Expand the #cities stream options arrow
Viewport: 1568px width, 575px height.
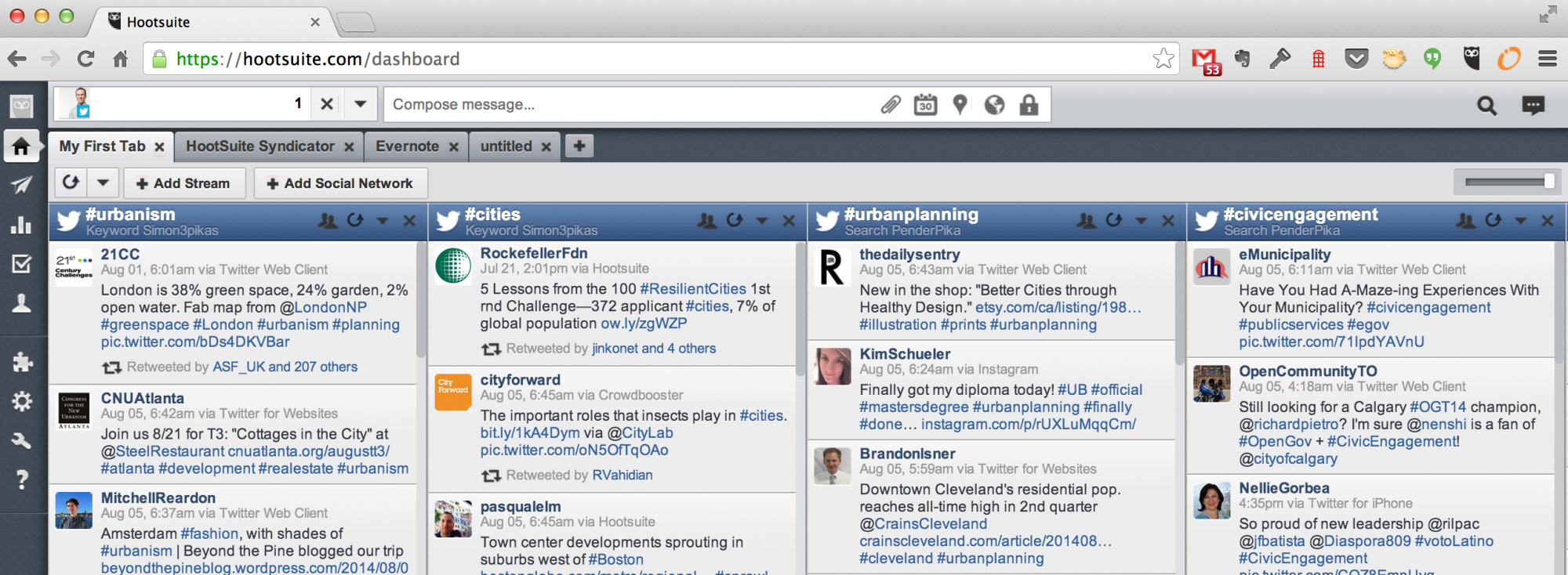click(x=762, y=221)
